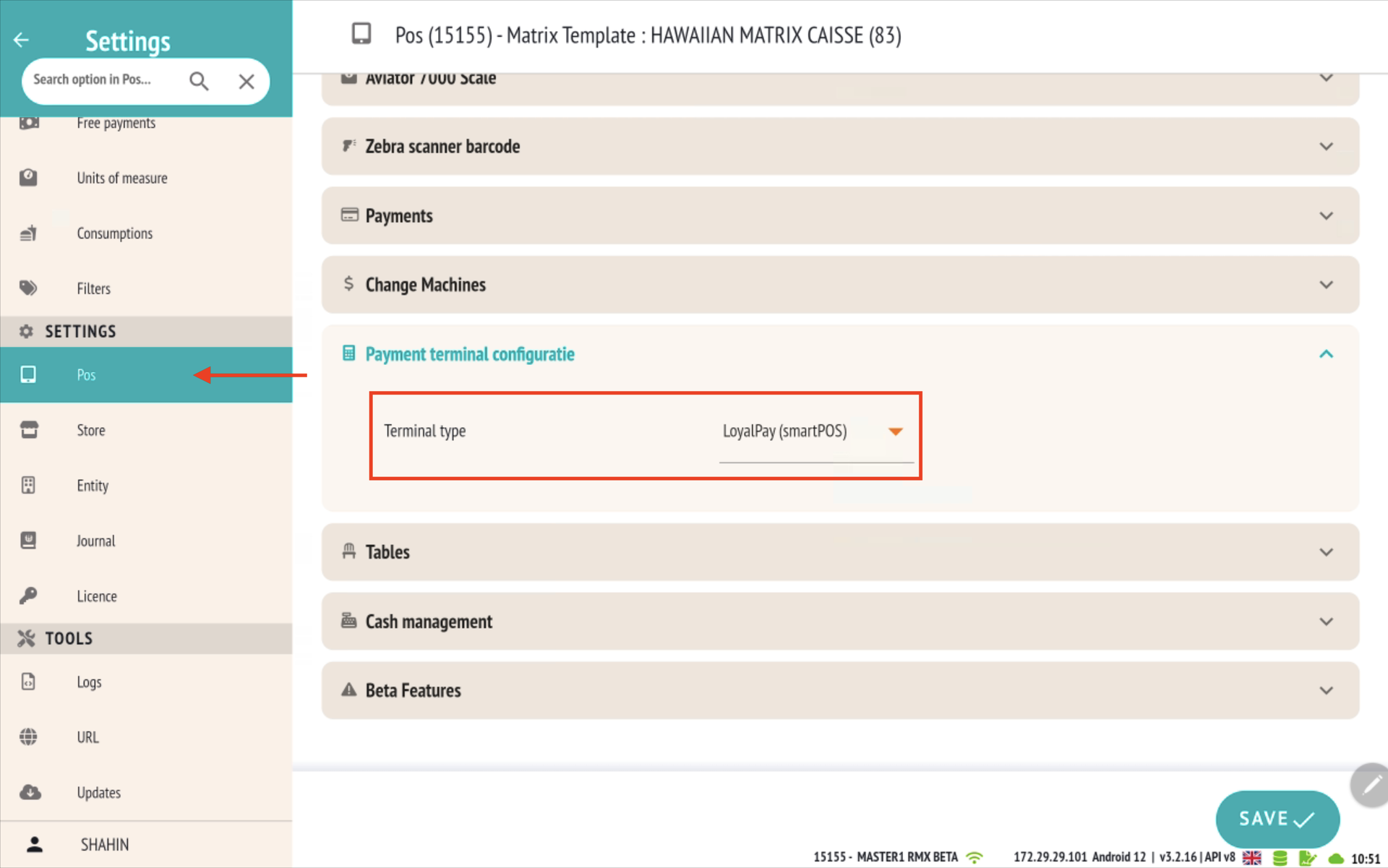Viewport: 1388px width, 868px height.
Task: Expand the Change Machines section
Action: (1326, 285)
